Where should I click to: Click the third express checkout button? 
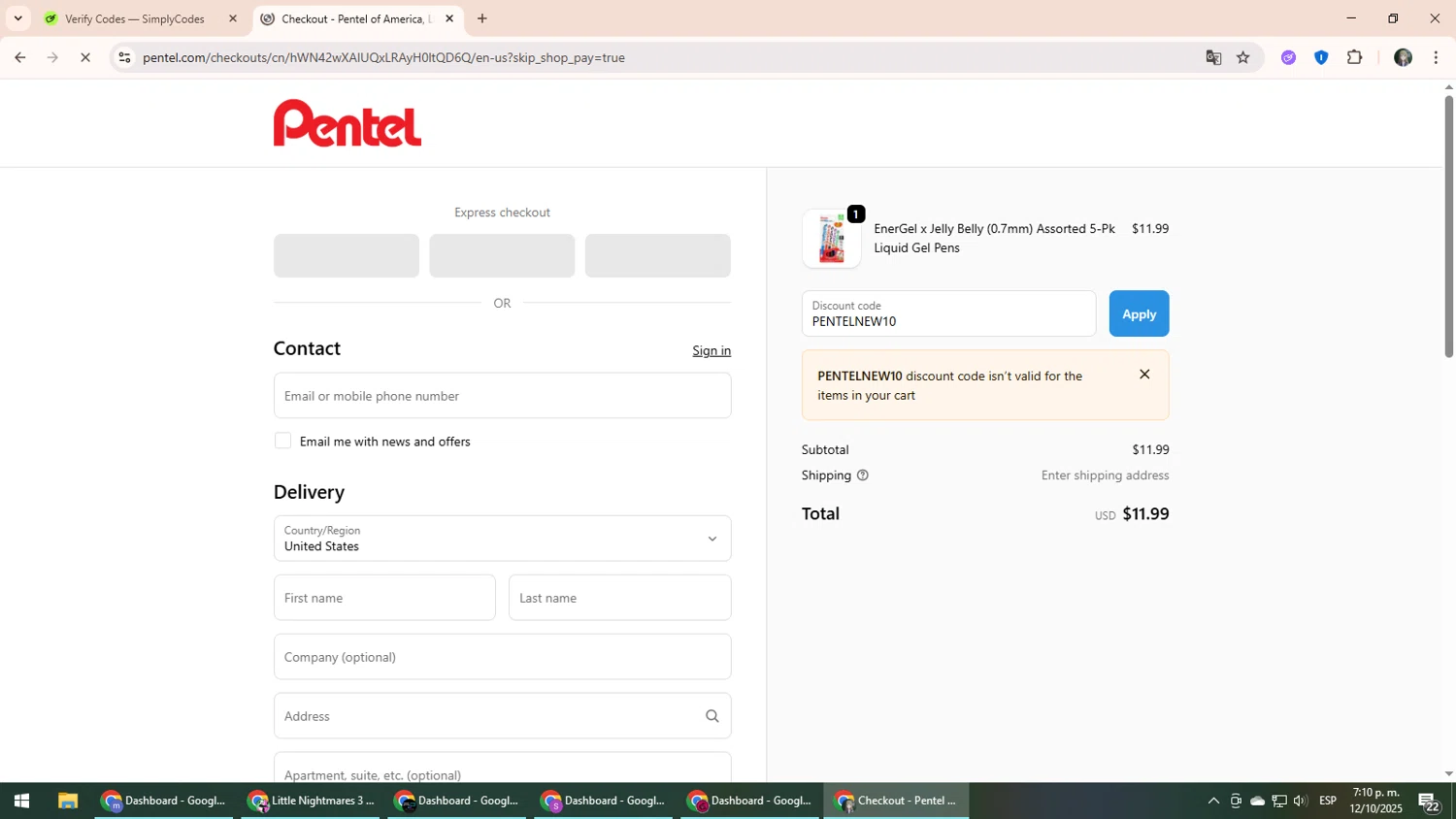point(657,255)
